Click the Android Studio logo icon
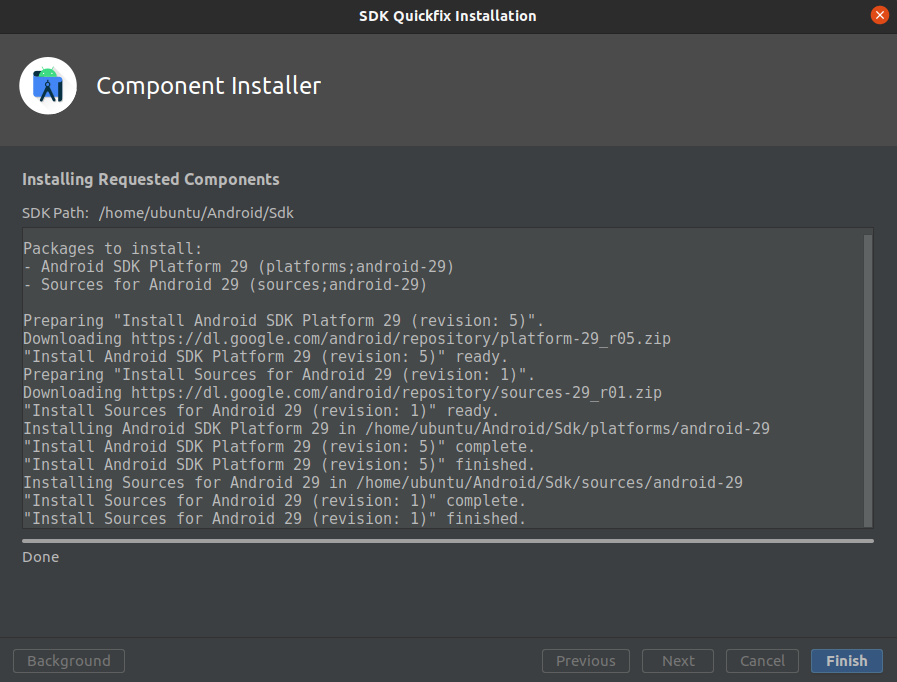The height and width of the screenshot is (682, 897). [x=48, y=86]
